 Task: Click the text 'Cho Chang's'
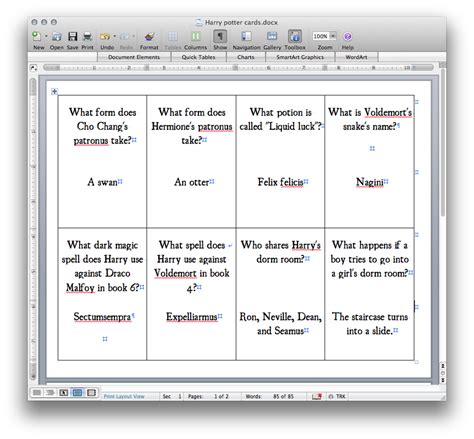click(102, 126)
